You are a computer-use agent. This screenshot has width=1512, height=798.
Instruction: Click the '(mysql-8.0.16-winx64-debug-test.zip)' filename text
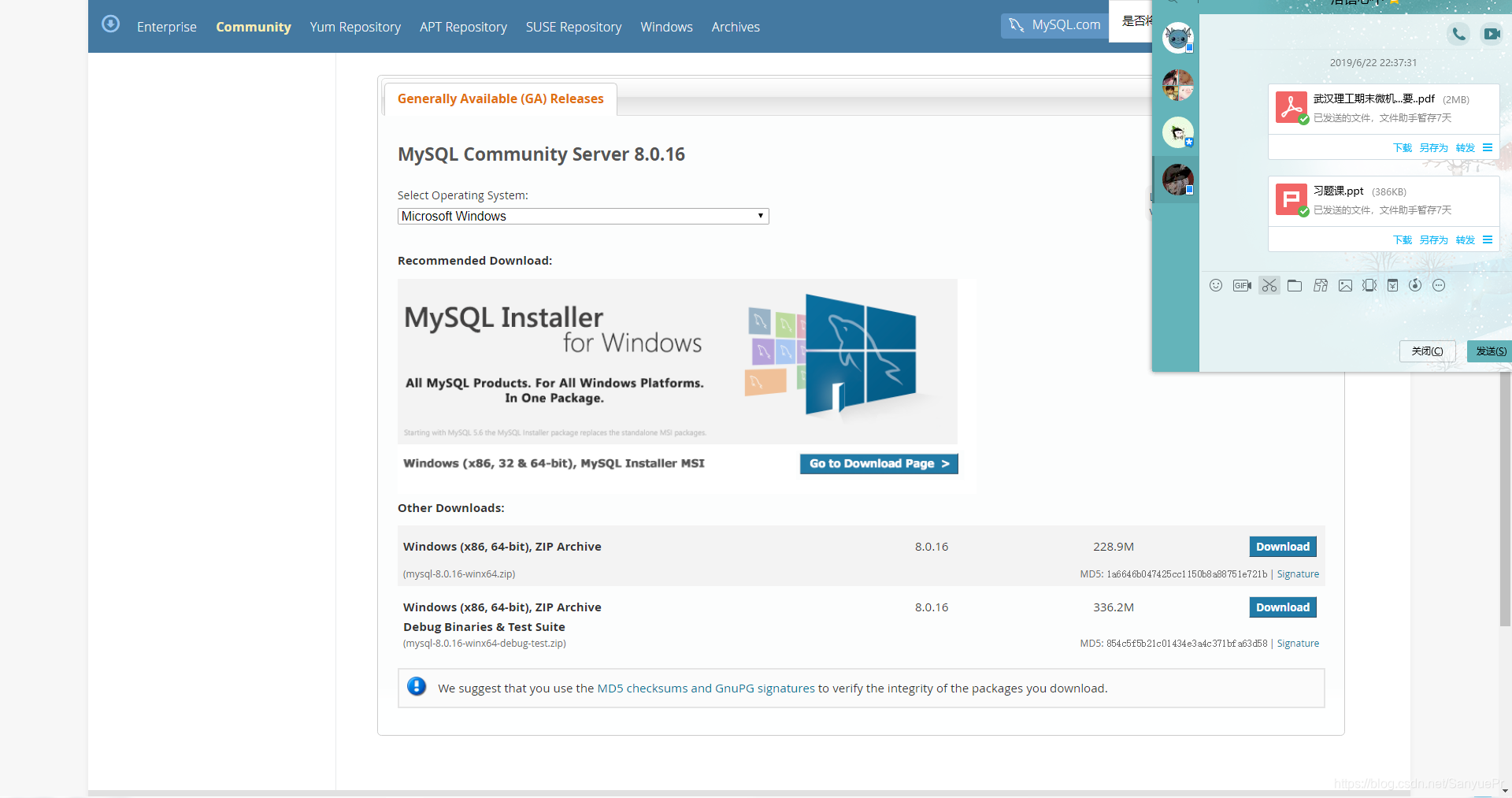484,644
